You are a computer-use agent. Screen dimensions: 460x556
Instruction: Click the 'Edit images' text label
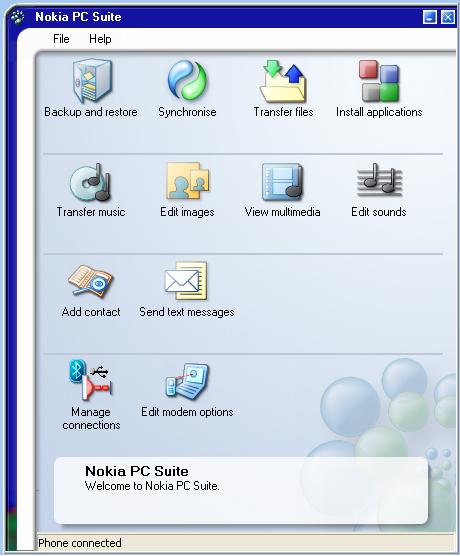pyautogui.click(x=187, y=212)
